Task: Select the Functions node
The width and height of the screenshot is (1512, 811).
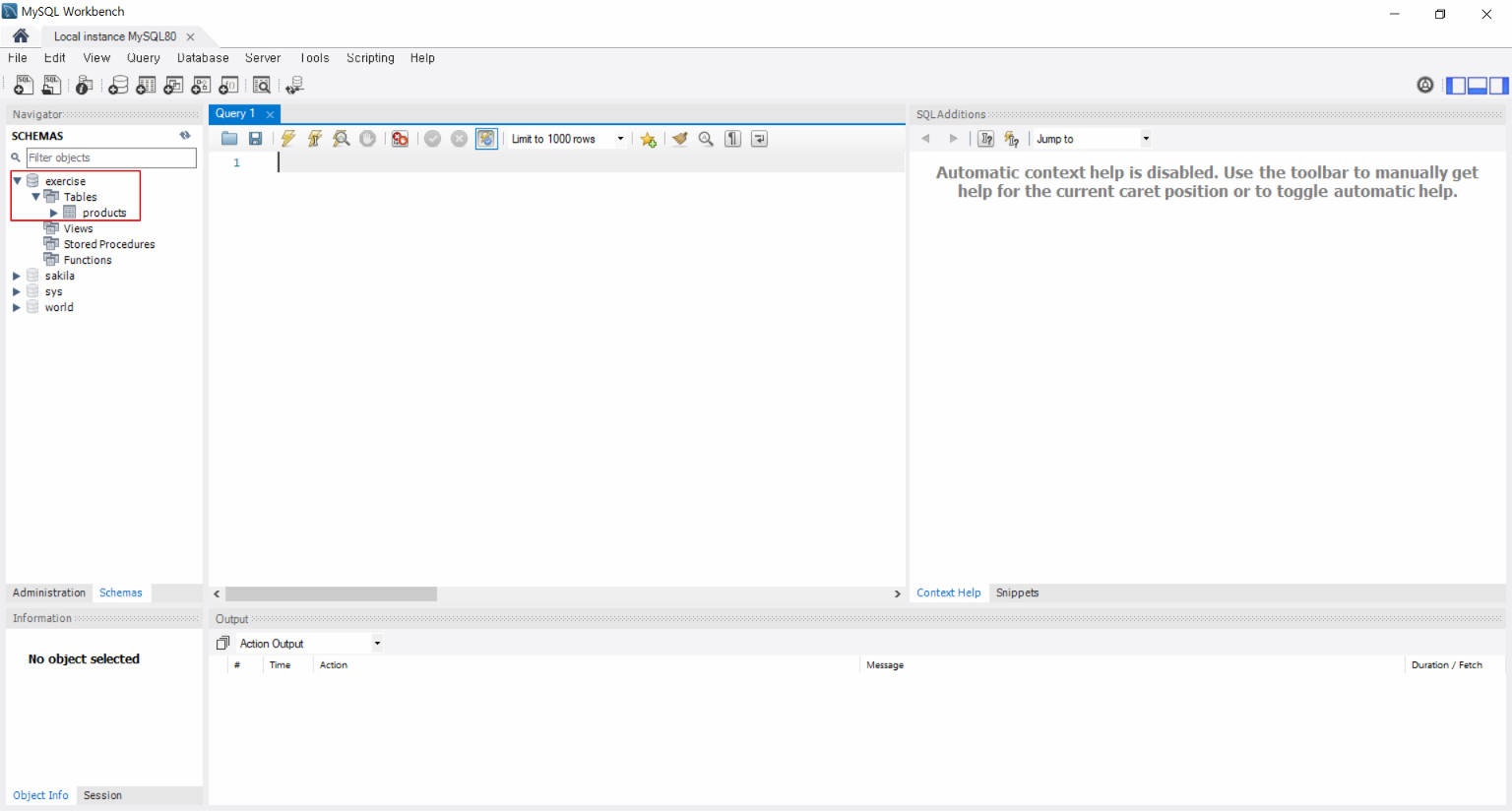Action: coord(88,260)
